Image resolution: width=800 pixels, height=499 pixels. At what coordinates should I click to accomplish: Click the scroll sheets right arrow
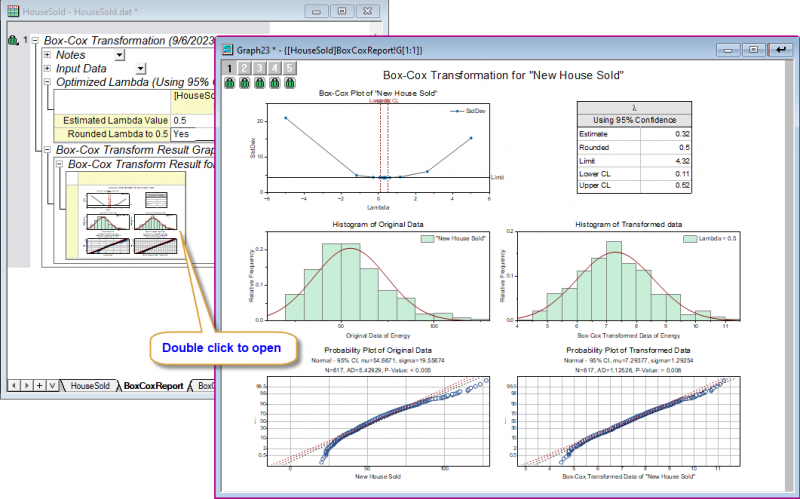pyautogui.click(x=27, y=386)
